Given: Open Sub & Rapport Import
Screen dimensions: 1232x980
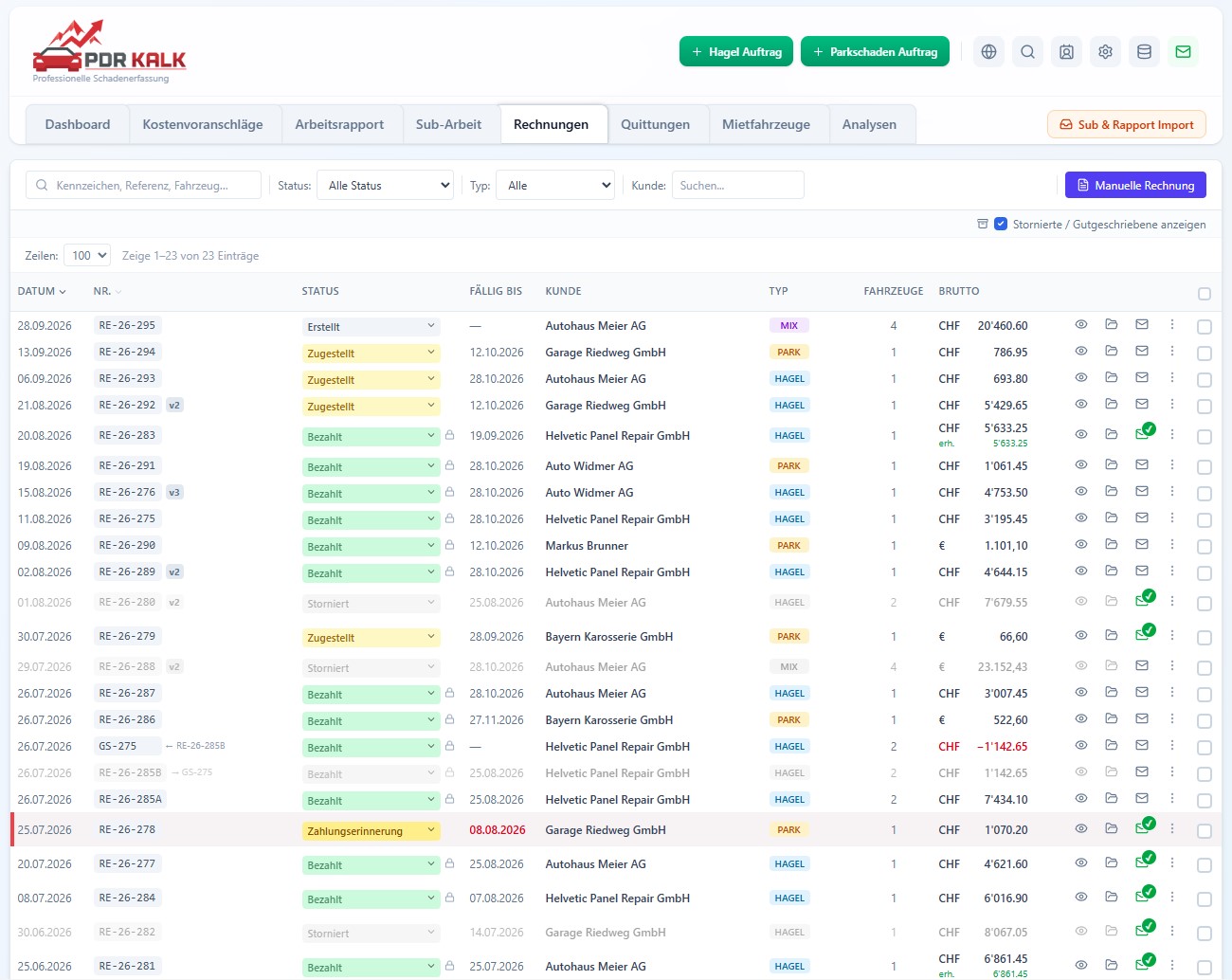Looking at the screenshot, I should (x=1127, y=124).
